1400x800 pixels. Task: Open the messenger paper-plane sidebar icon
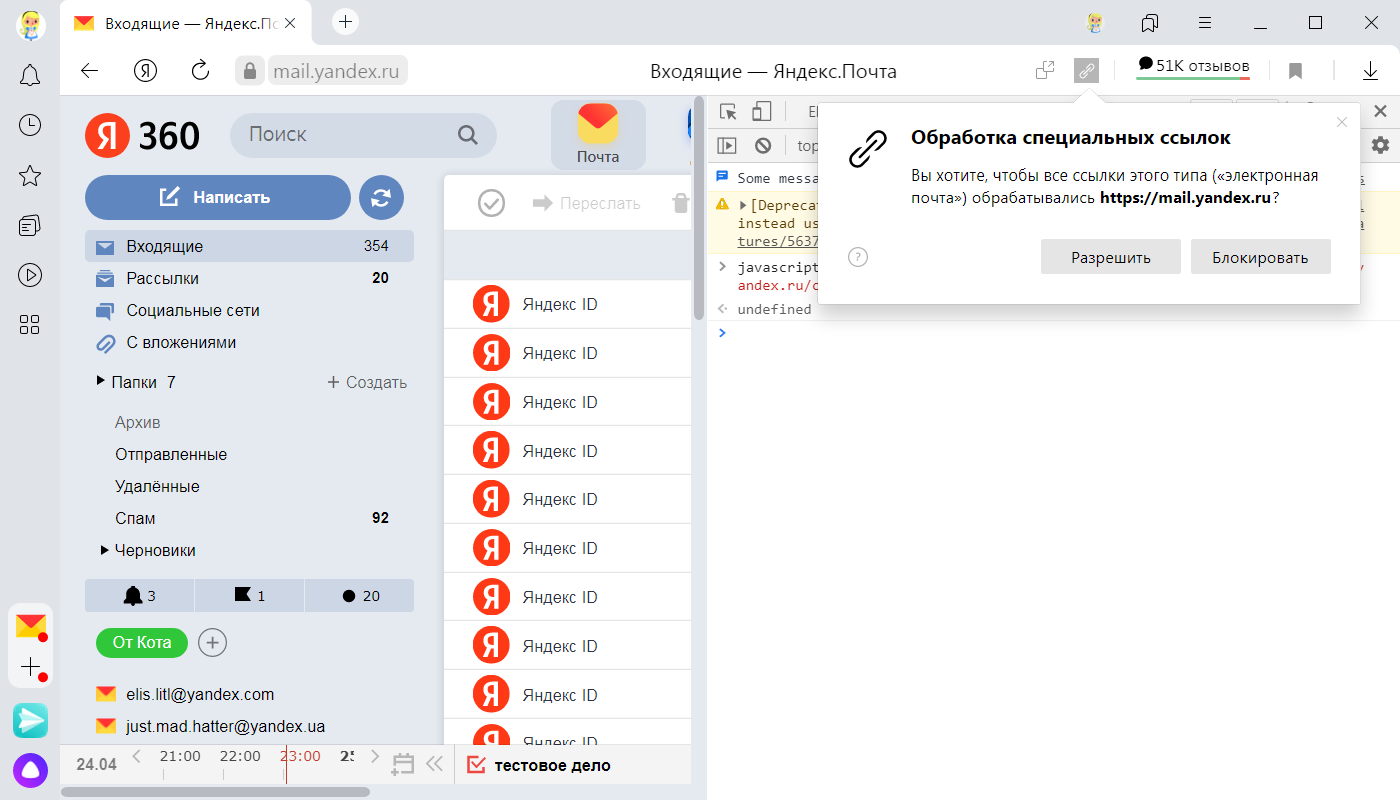tap(30, 720)
